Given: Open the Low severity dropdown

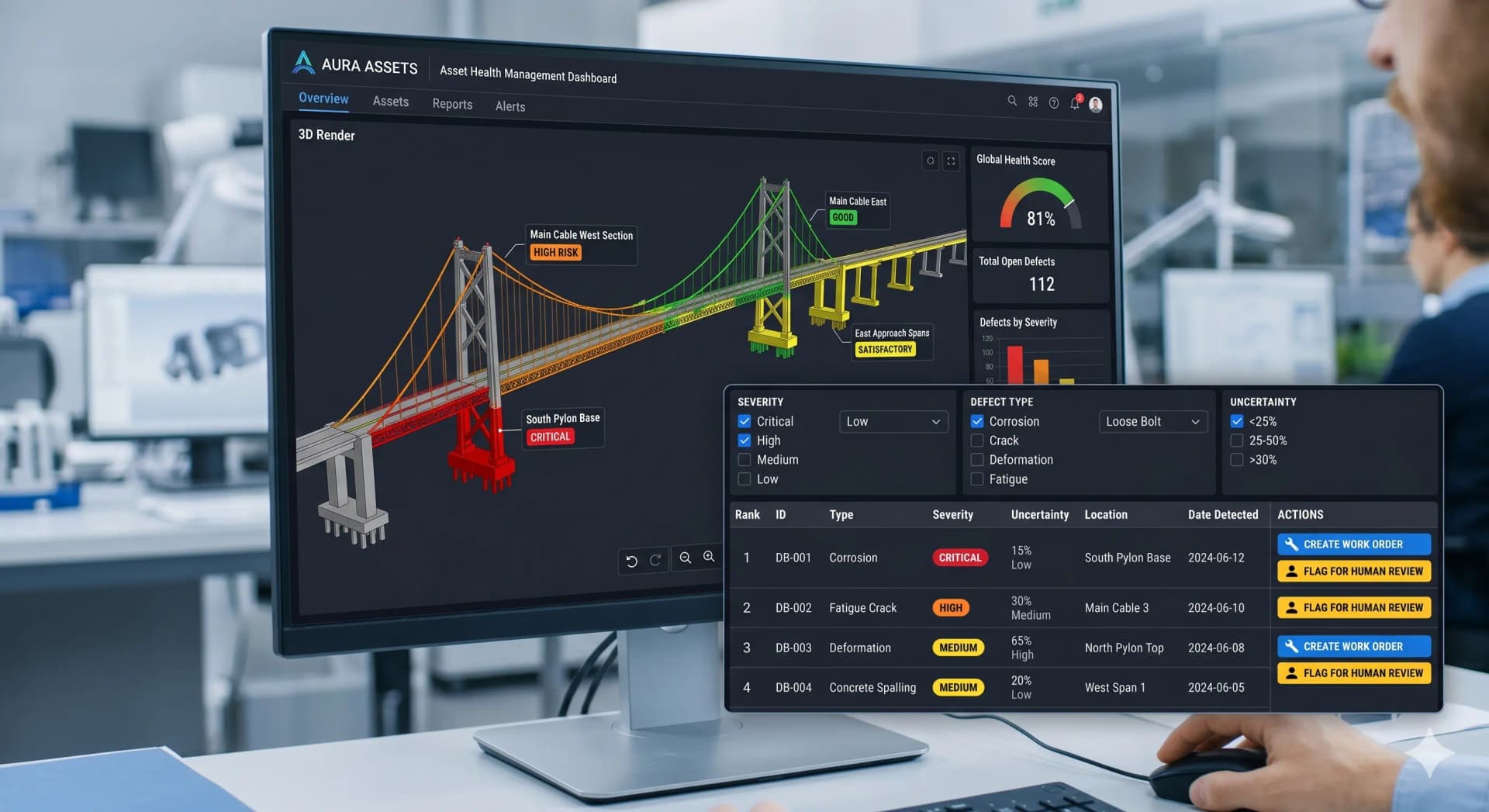Looking at the screenshot, I should tap(893, 422).
